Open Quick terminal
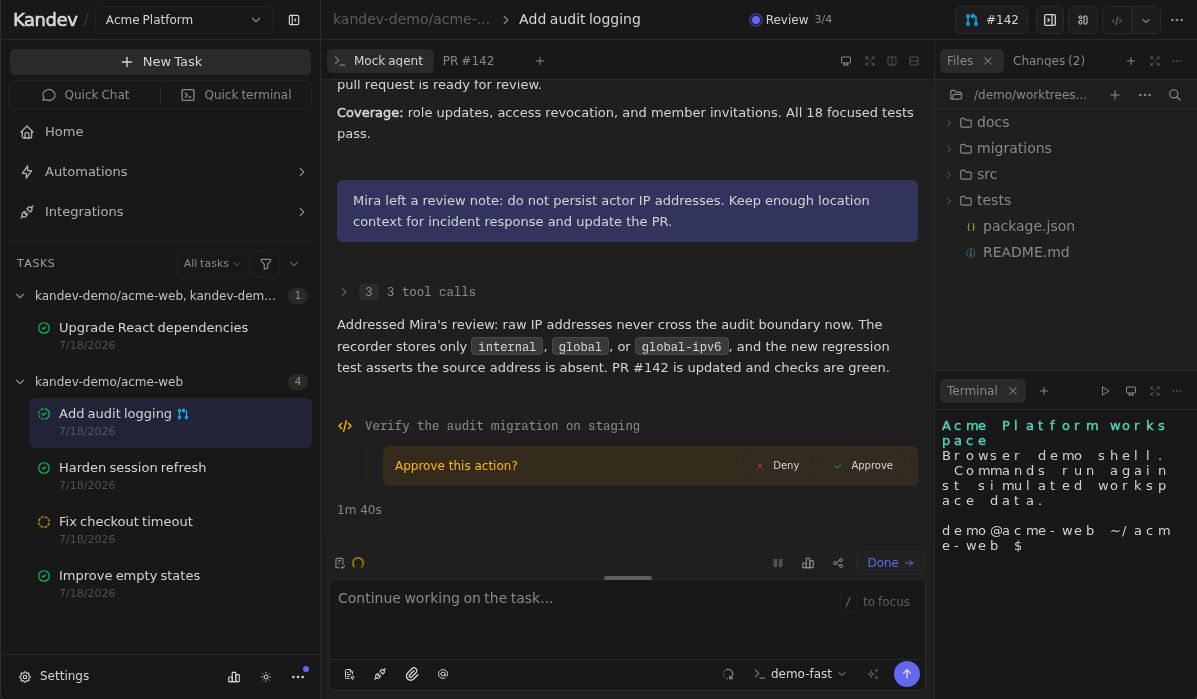The height and width of the screenshot is (699, 1197). [x=236, y=95]
